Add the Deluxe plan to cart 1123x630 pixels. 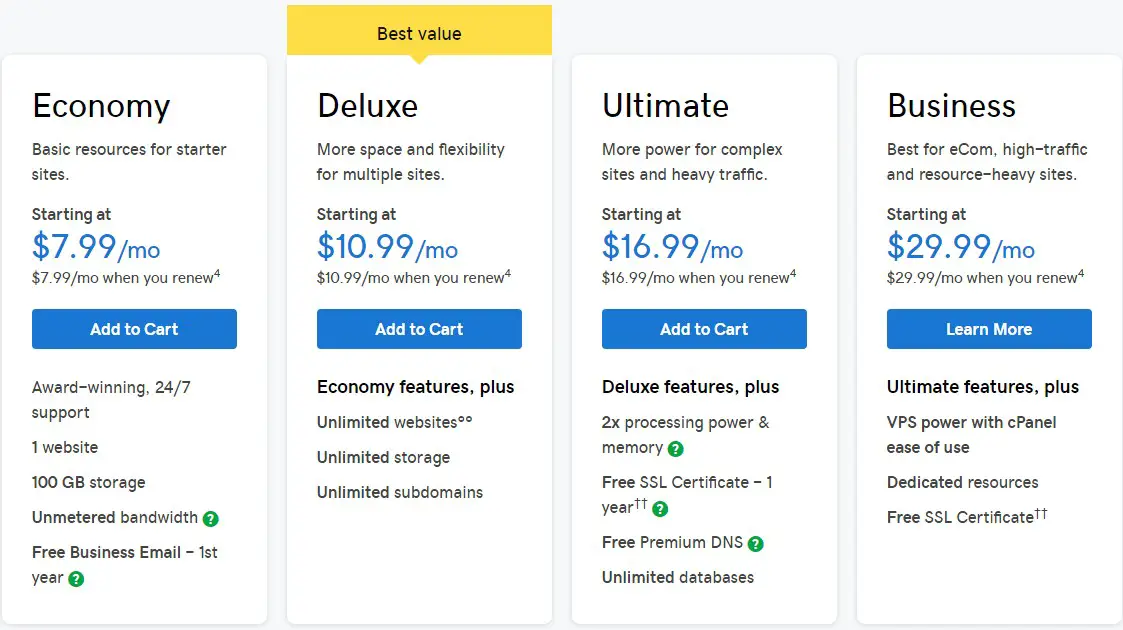click(419, 329)
